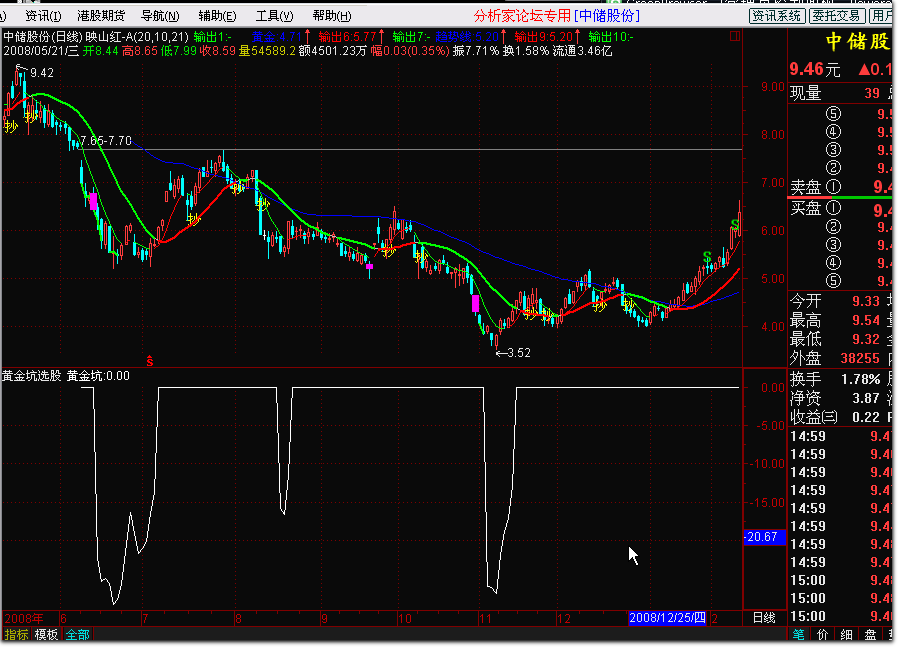Click the 9.42 high price arrow label

click(x=36, y=73)
